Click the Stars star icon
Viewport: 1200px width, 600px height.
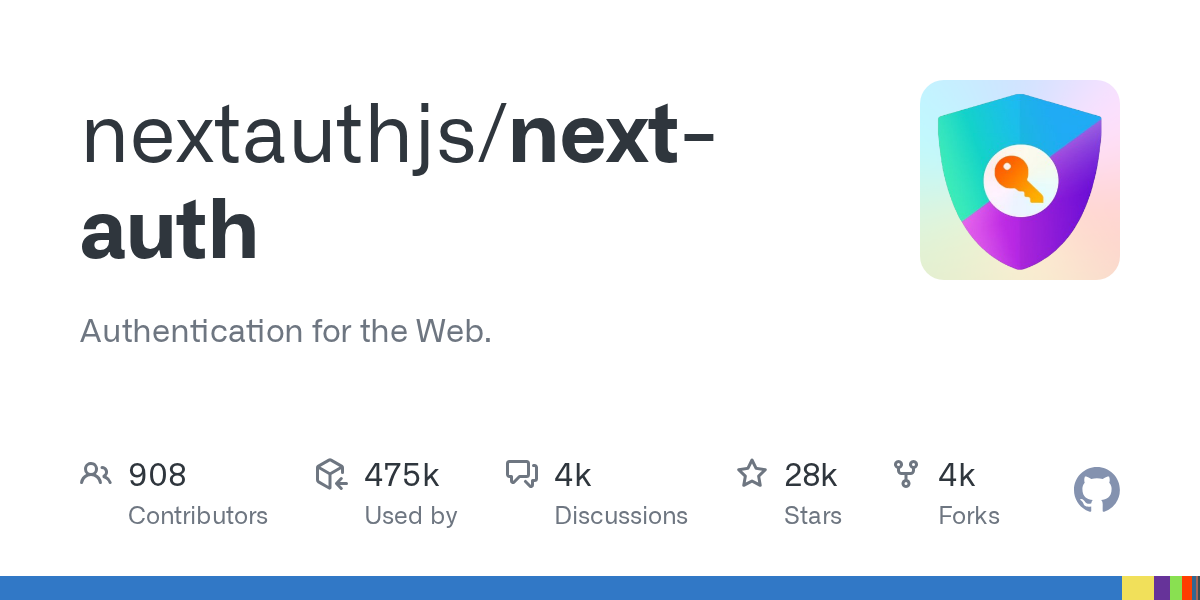(x=751, y=474)
